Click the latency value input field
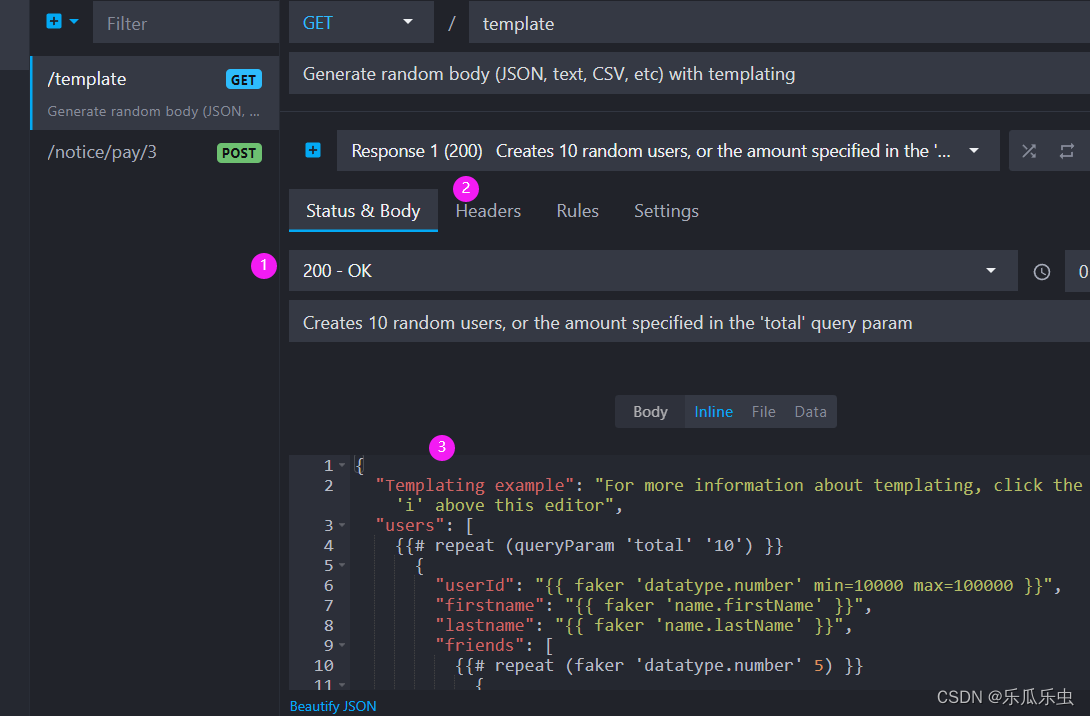The height and width of the screenshot is (716, 1090). click(1077, 270)
